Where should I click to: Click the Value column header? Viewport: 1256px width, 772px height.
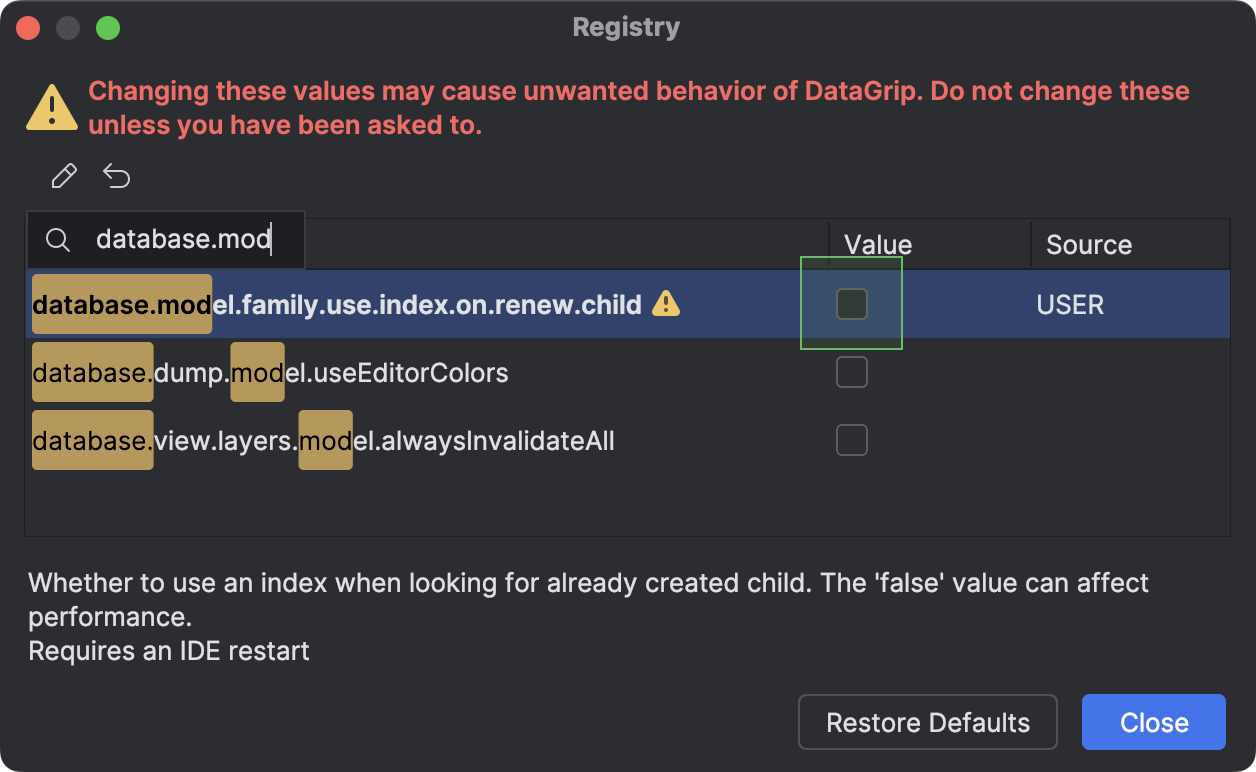[877, 244]
